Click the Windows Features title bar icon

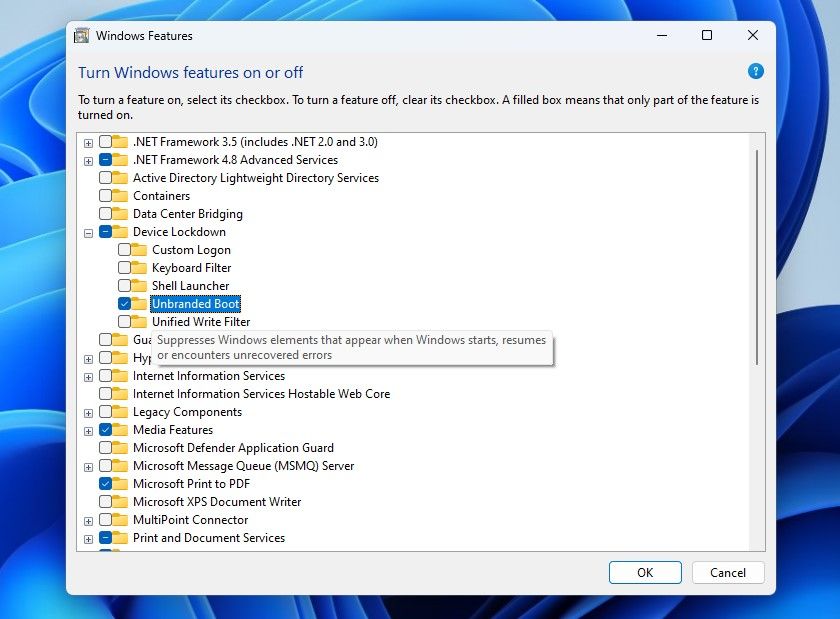tap(83, 36)
